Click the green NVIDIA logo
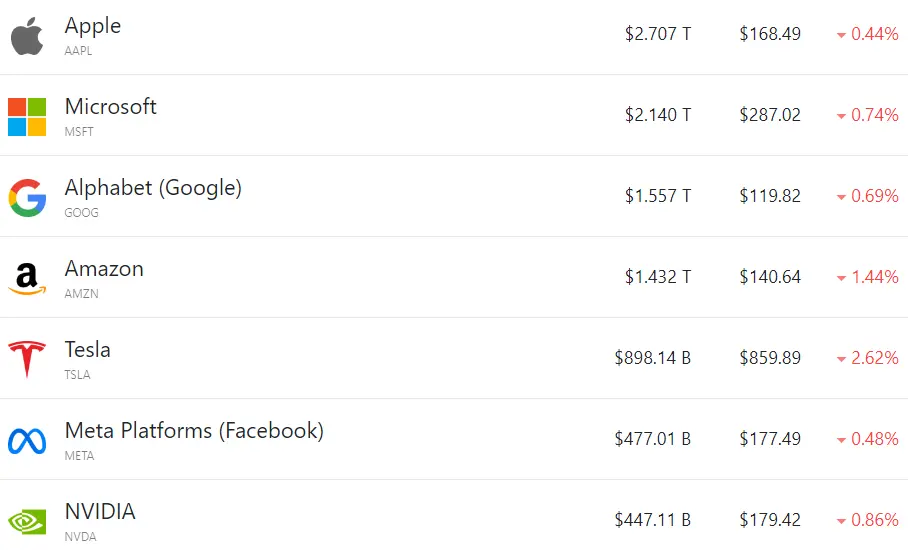908x550 pixels. coord(27,522)
